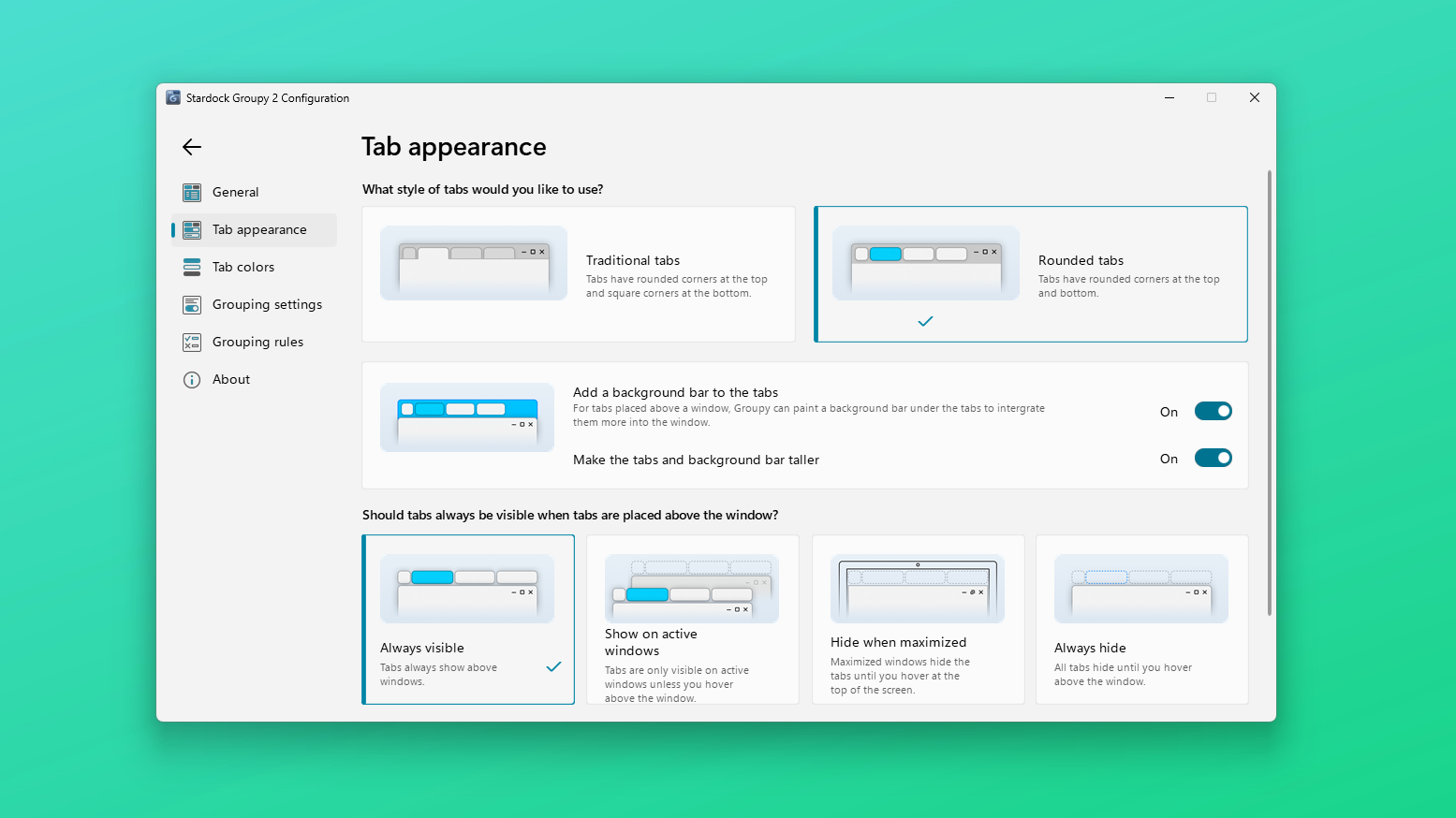Click the vertical scrollbar on the right
This screenshot has width=1456, height=818.
pyautogui.click(x=1270, y=393)
